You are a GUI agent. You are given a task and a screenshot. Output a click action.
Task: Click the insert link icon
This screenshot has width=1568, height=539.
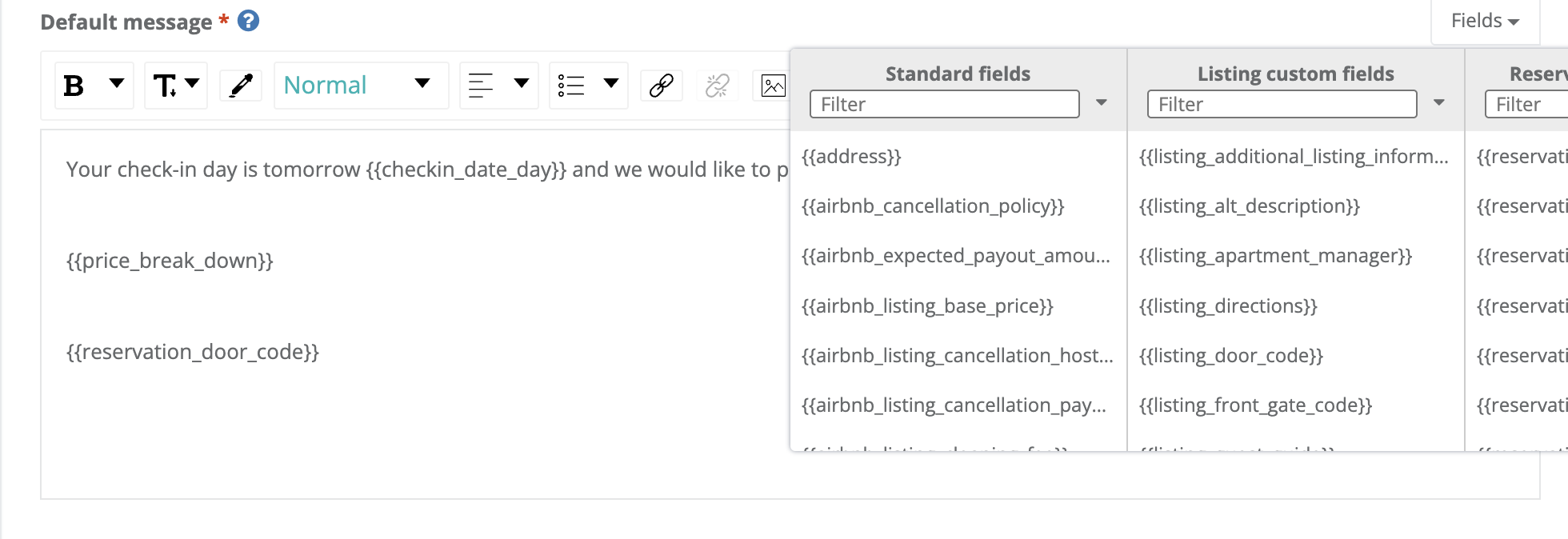662,86
